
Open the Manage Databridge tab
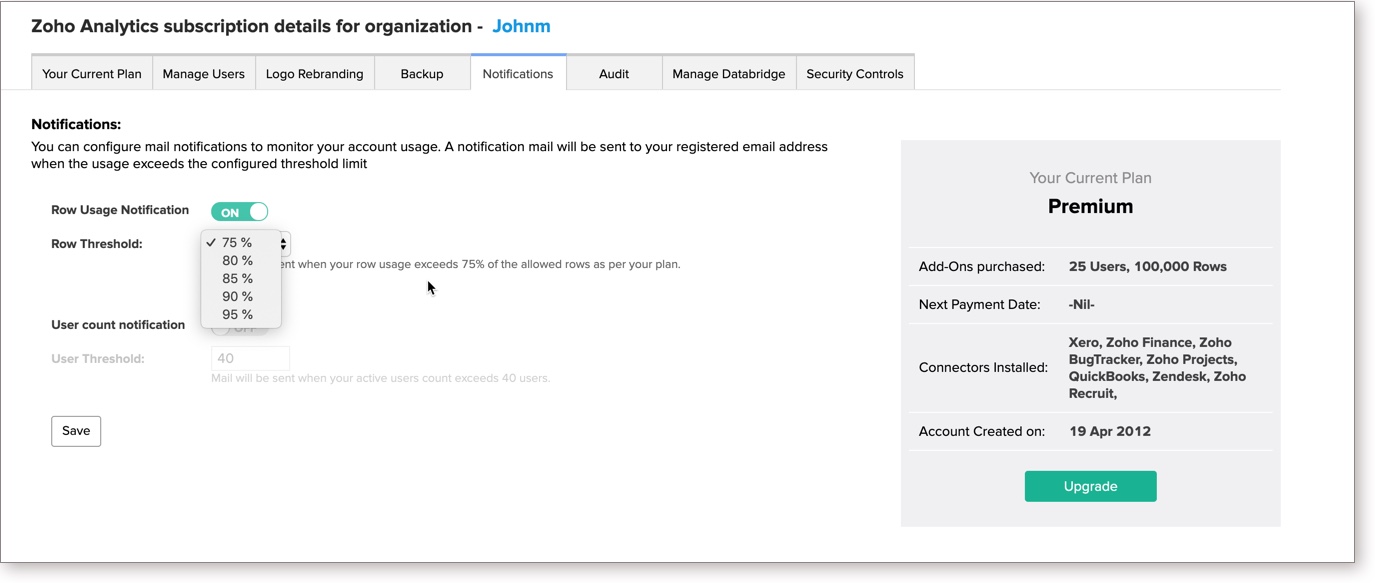tap(728, 74)
